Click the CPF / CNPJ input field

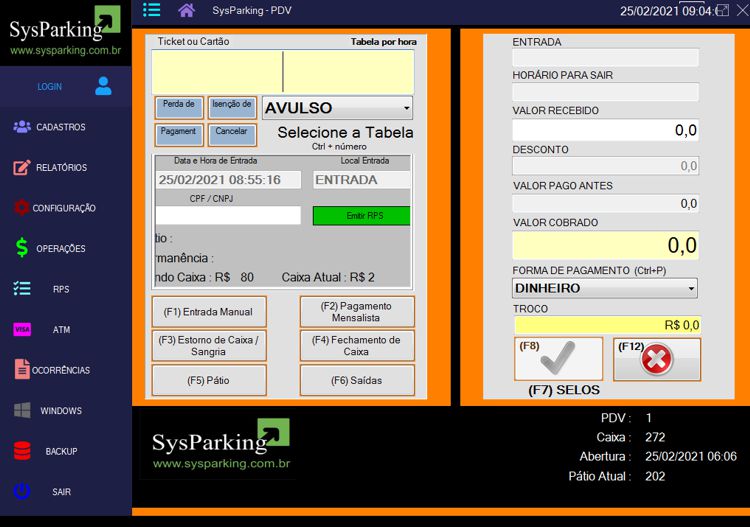point(228,215)
